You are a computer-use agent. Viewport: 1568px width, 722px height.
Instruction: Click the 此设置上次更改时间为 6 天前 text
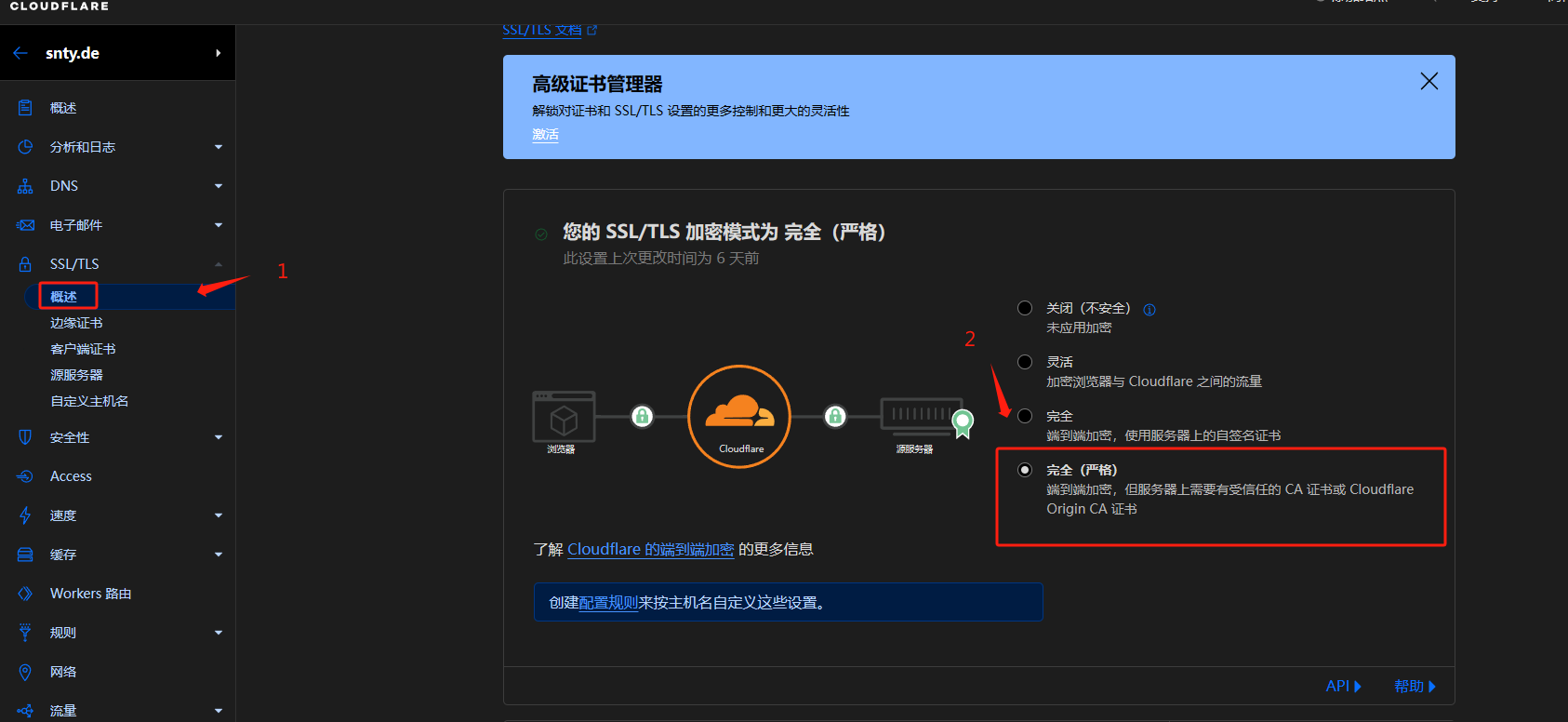660,258
